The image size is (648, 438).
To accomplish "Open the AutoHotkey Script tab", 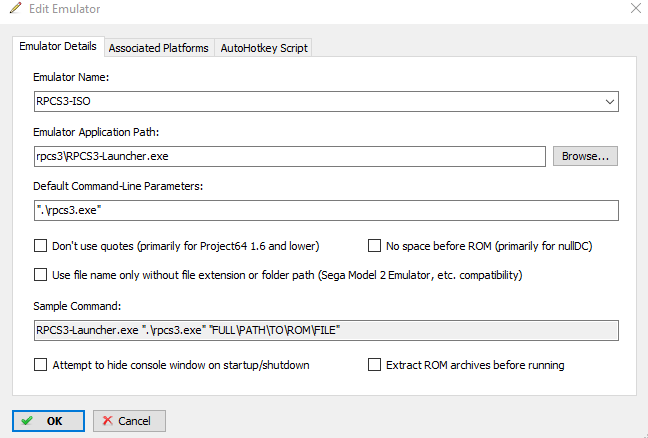I will (x=264, y=48).
